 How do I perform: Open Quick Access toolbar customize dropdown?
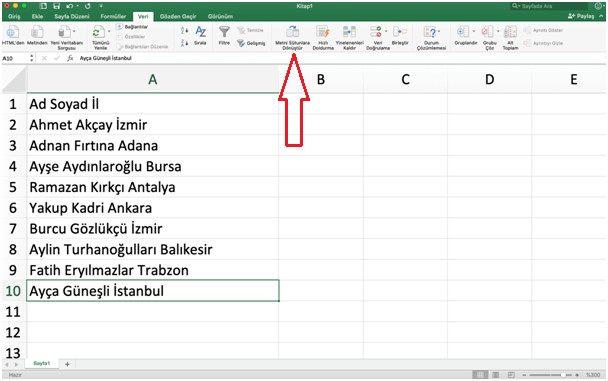pos(101,7)
